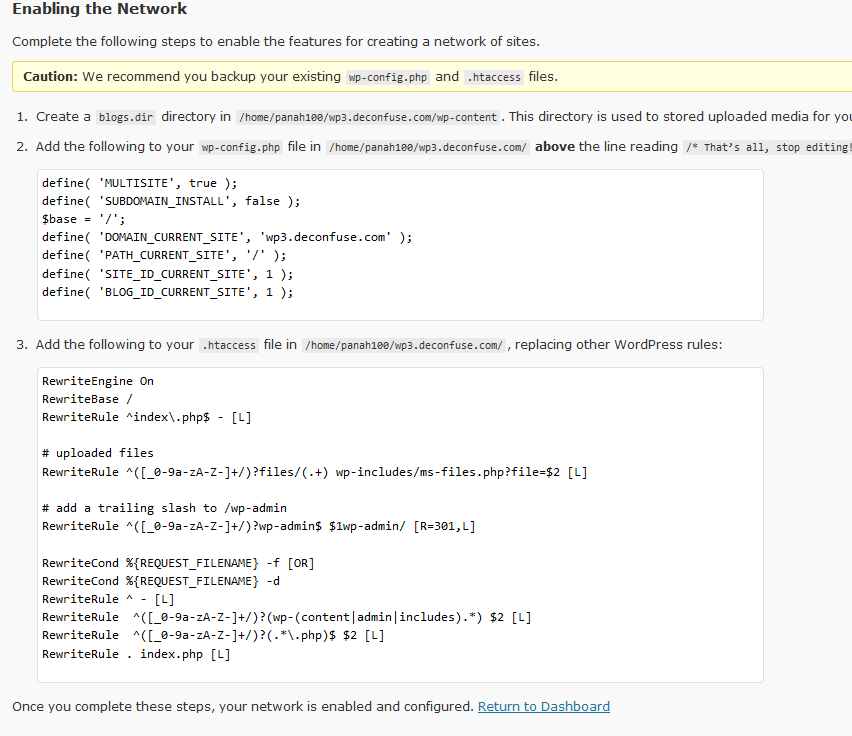This screenshot has height=736, width=852.
Task: Click the '# uploaded files' comment line
Action: (98, 453)
